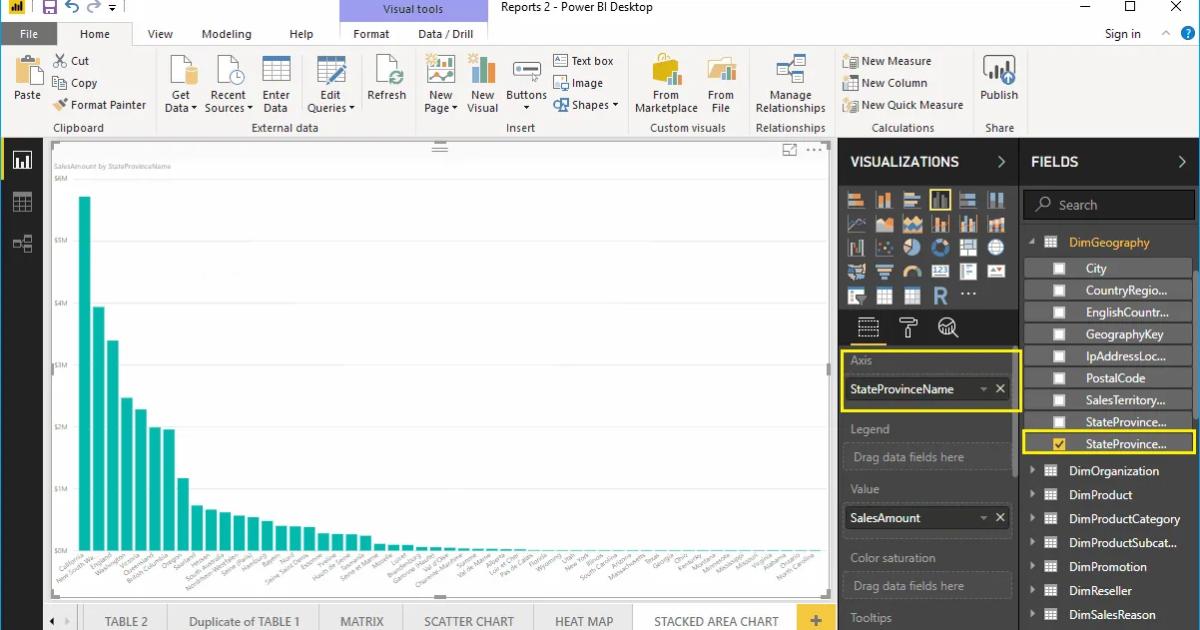This screenshot has height=630, width=1200.
Task: Switch to the HEAT MAP page tab
Action: tap(584, 620)
